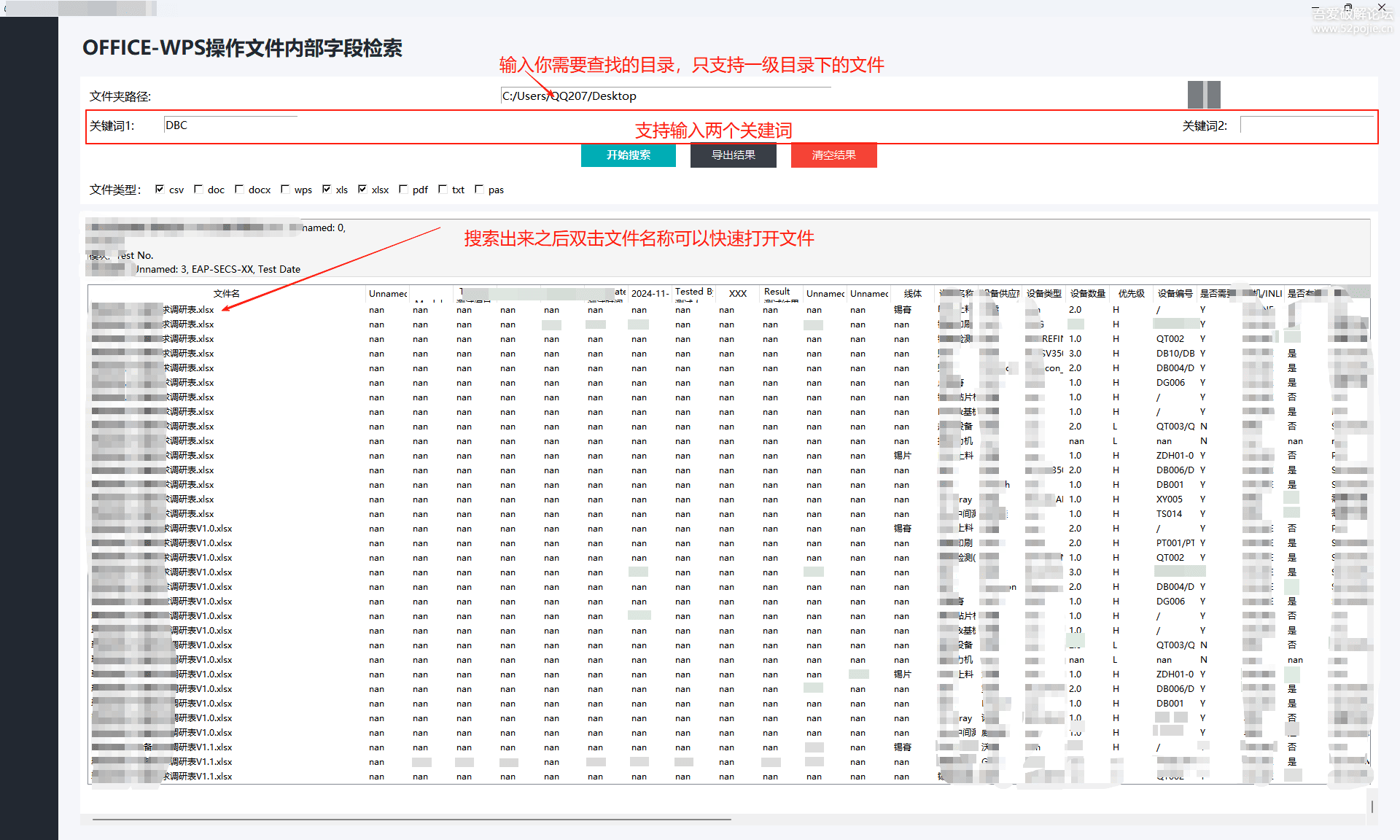The width and height of the screenshot is (1400, 840).
Task: Disable the xls file type checkbox
Action: pos(327,189)
